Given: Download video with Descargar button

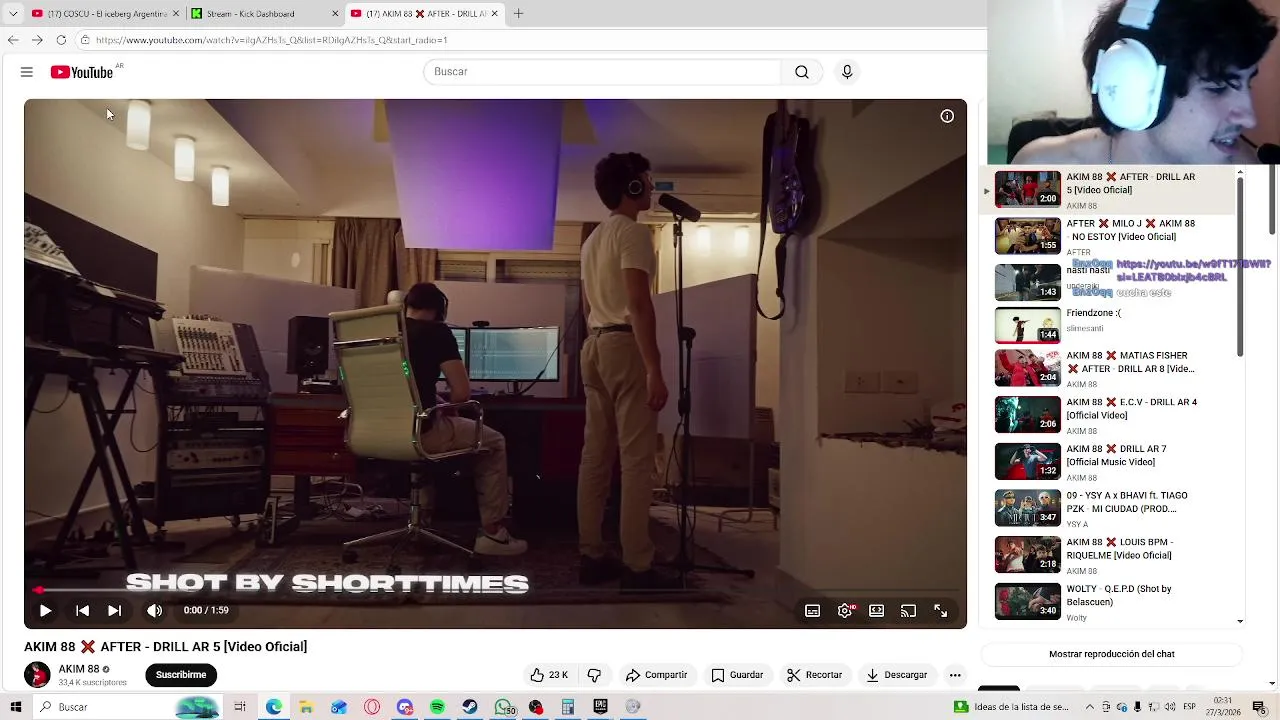Looking at the screenshot, I should (897, 675).
